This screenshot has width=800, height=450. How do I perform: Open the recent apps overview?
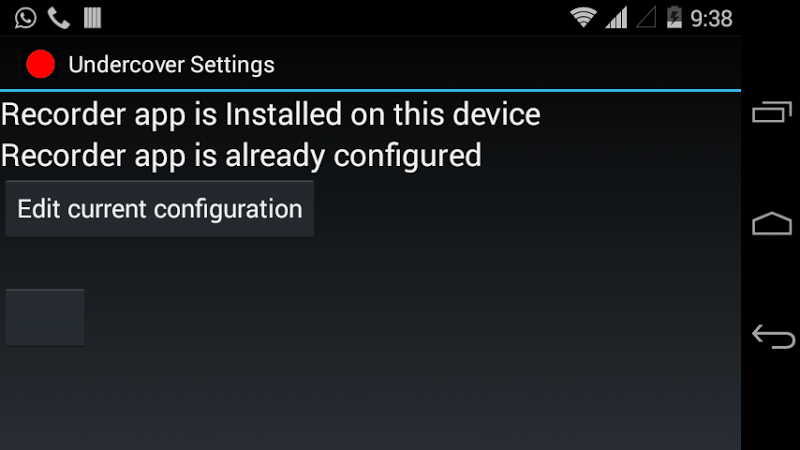pyautogui.click(x=771, y=112)
